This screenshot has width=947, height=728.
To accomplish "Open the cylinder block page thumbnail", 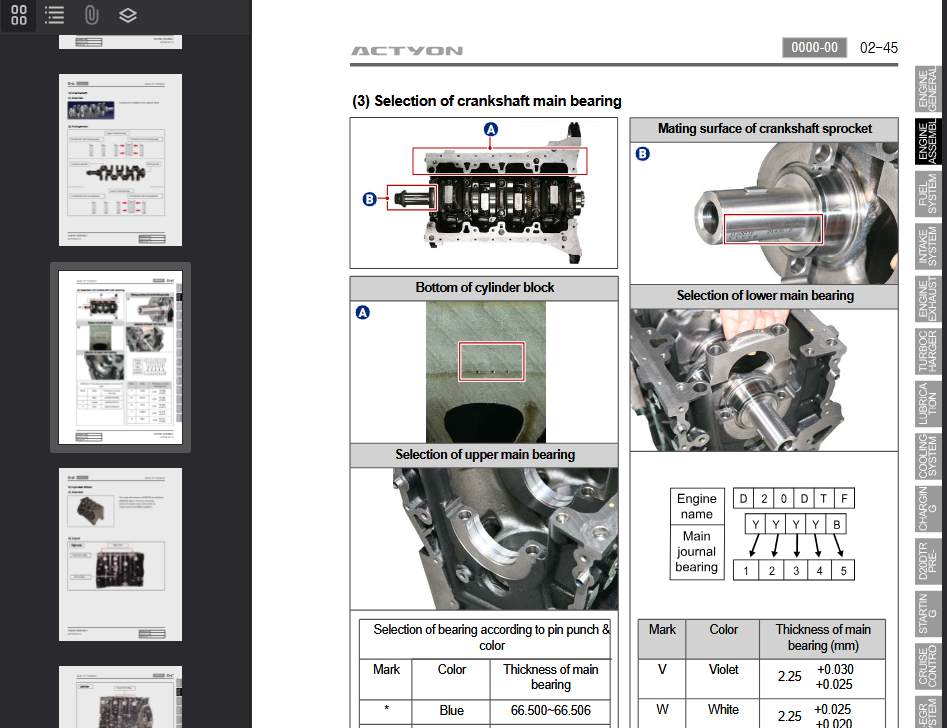I will (x=120, y=555).
